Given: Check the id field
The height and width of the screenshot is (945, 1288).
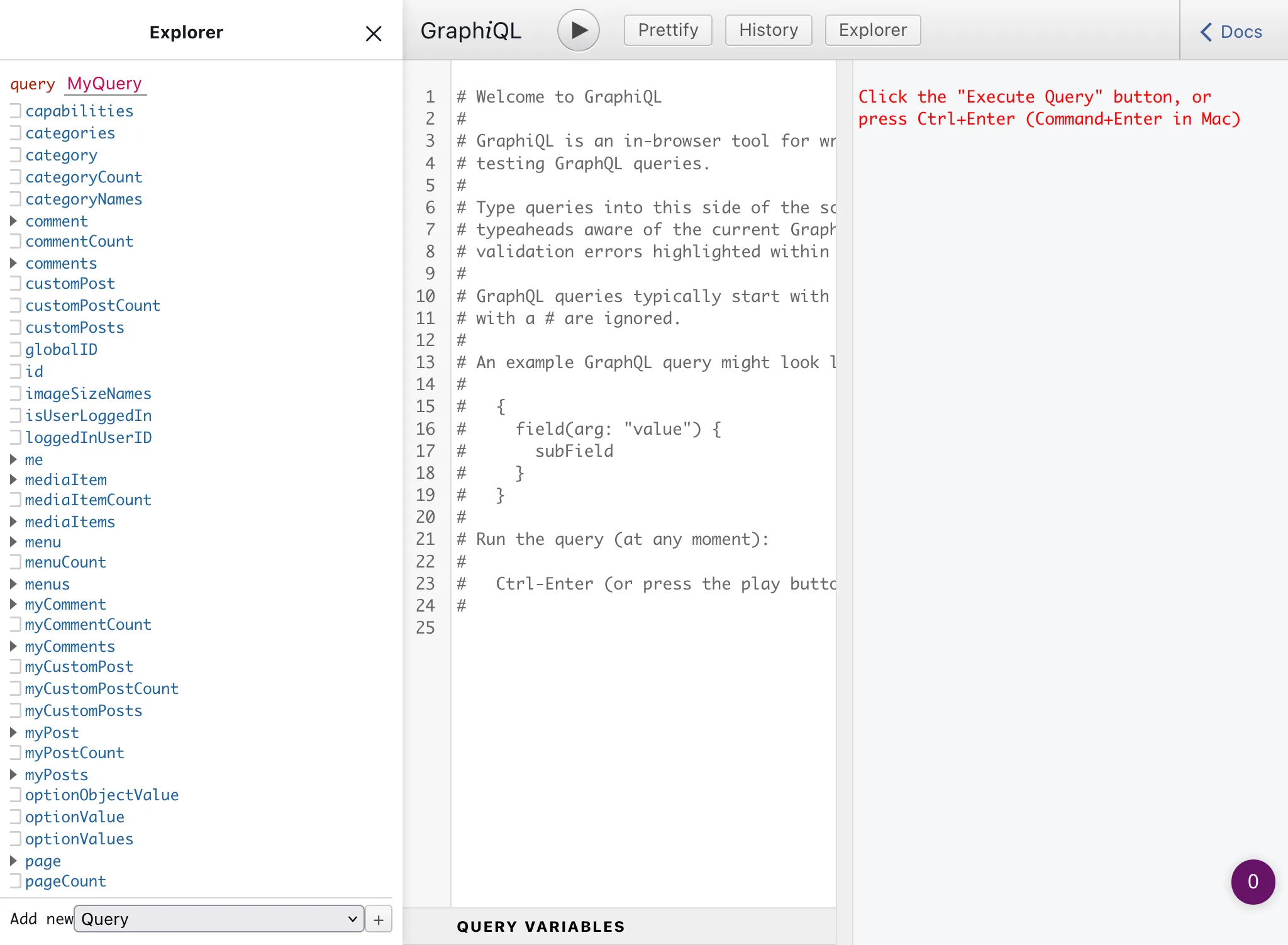Looking at the screenshot, I should 16,371.
